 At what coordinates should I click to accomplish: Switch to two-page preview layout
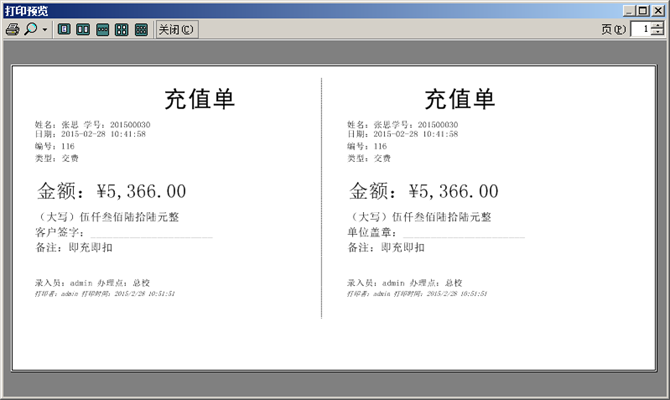83,30
